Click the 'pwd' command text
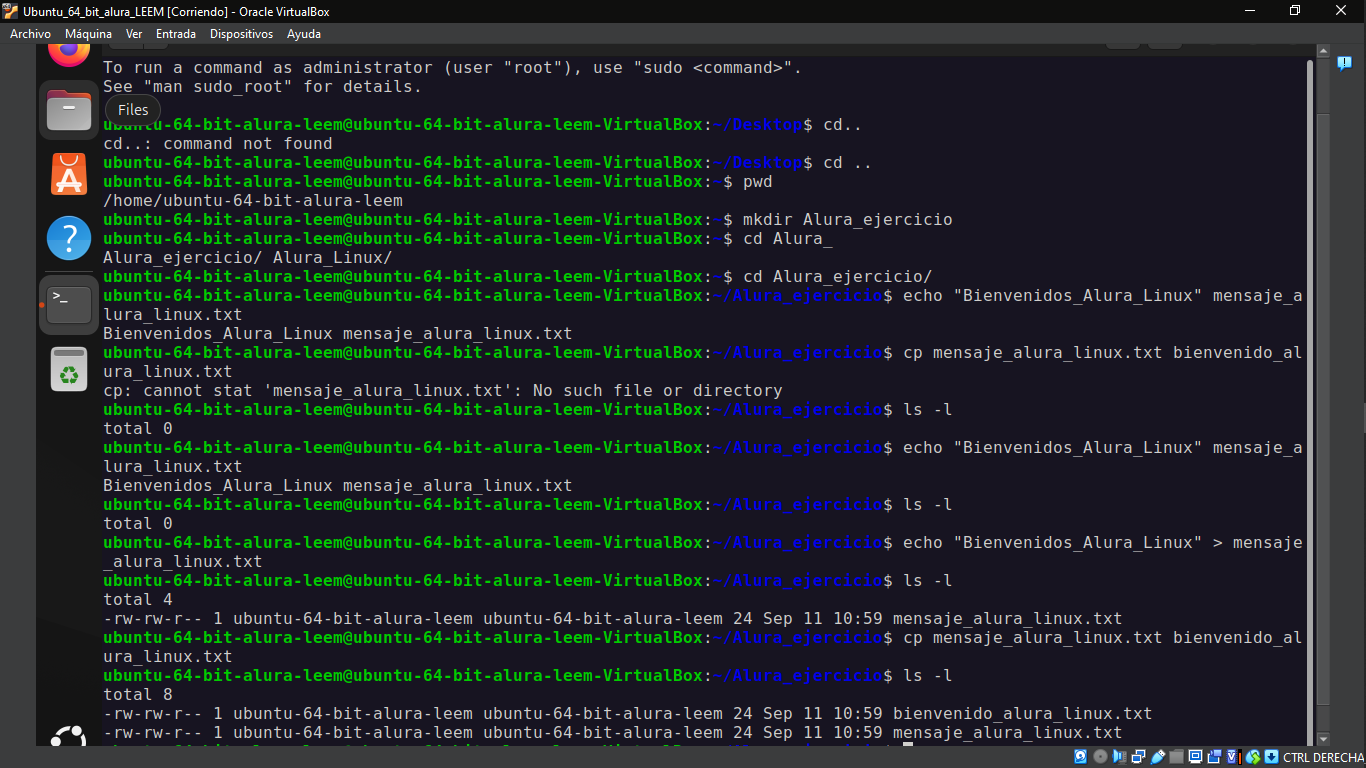 click(758, 181)
